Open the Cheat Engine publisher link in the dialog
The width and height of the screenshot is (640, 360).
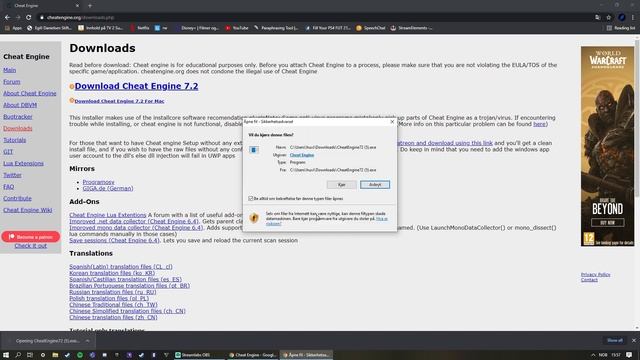pos(302,155)
